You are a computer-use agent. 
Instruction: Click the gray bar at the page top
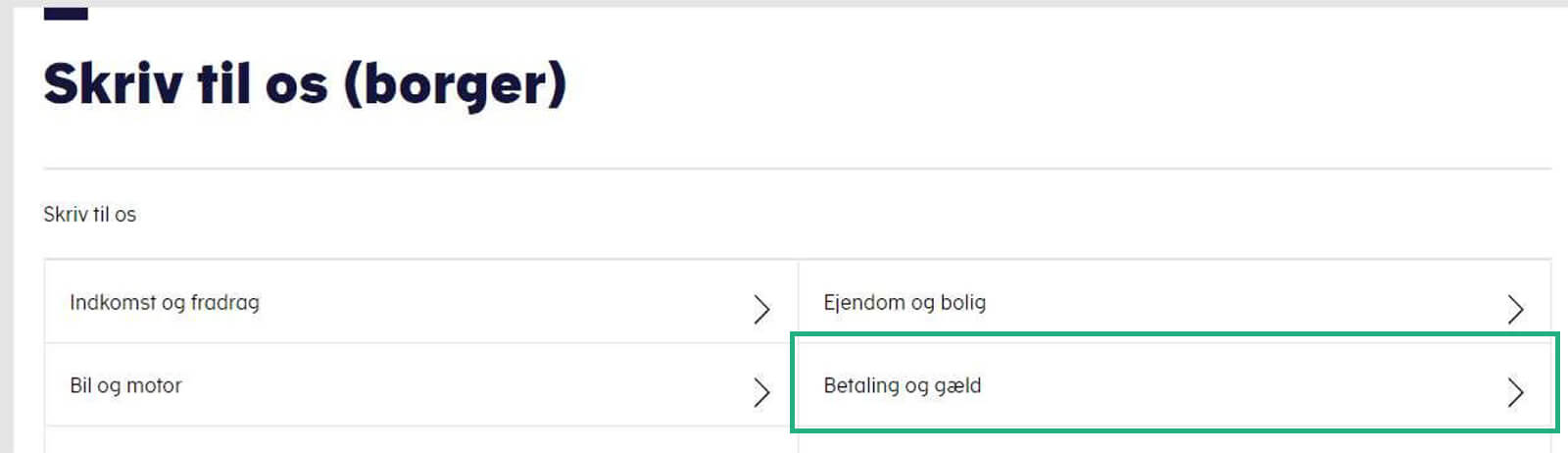point(784,3)
